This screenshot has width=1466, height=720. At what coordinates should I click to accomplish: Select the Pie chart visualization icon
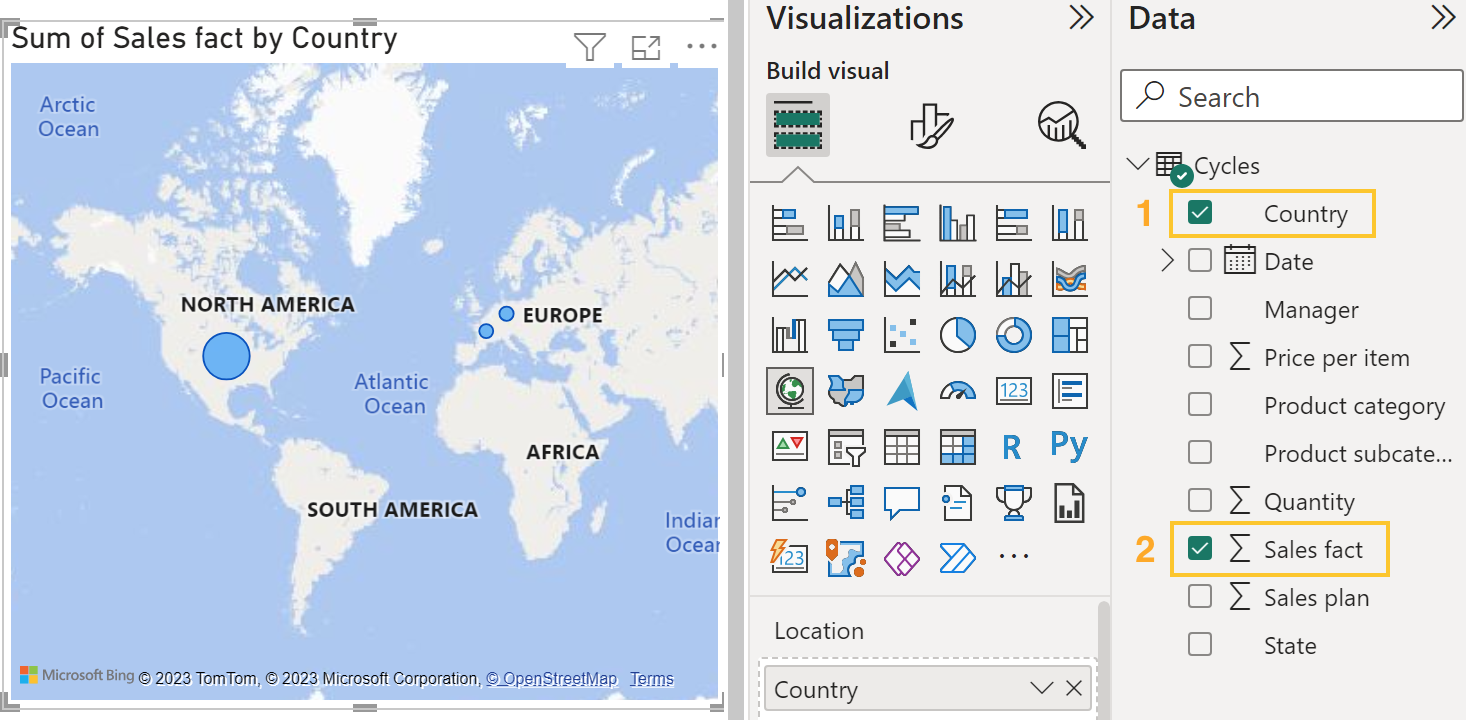pyautogui.click(x=957, y=335)
